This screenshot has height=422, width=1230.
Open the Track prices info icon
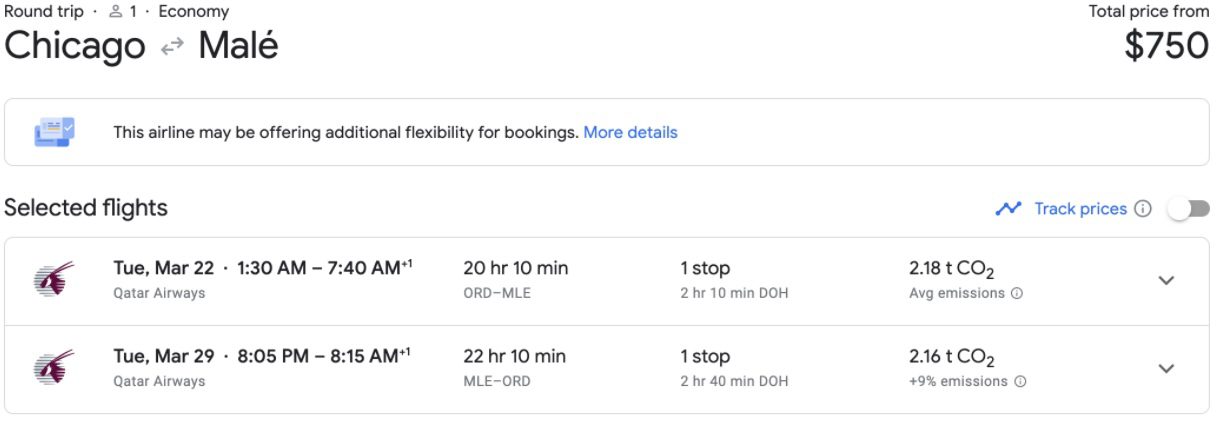(1143, 209)
